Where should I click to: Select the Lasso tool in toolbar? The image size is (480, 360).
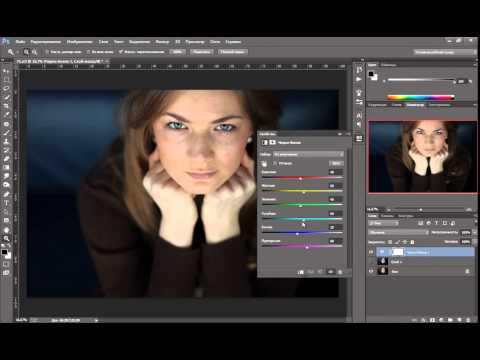click(x=6, y=88)
